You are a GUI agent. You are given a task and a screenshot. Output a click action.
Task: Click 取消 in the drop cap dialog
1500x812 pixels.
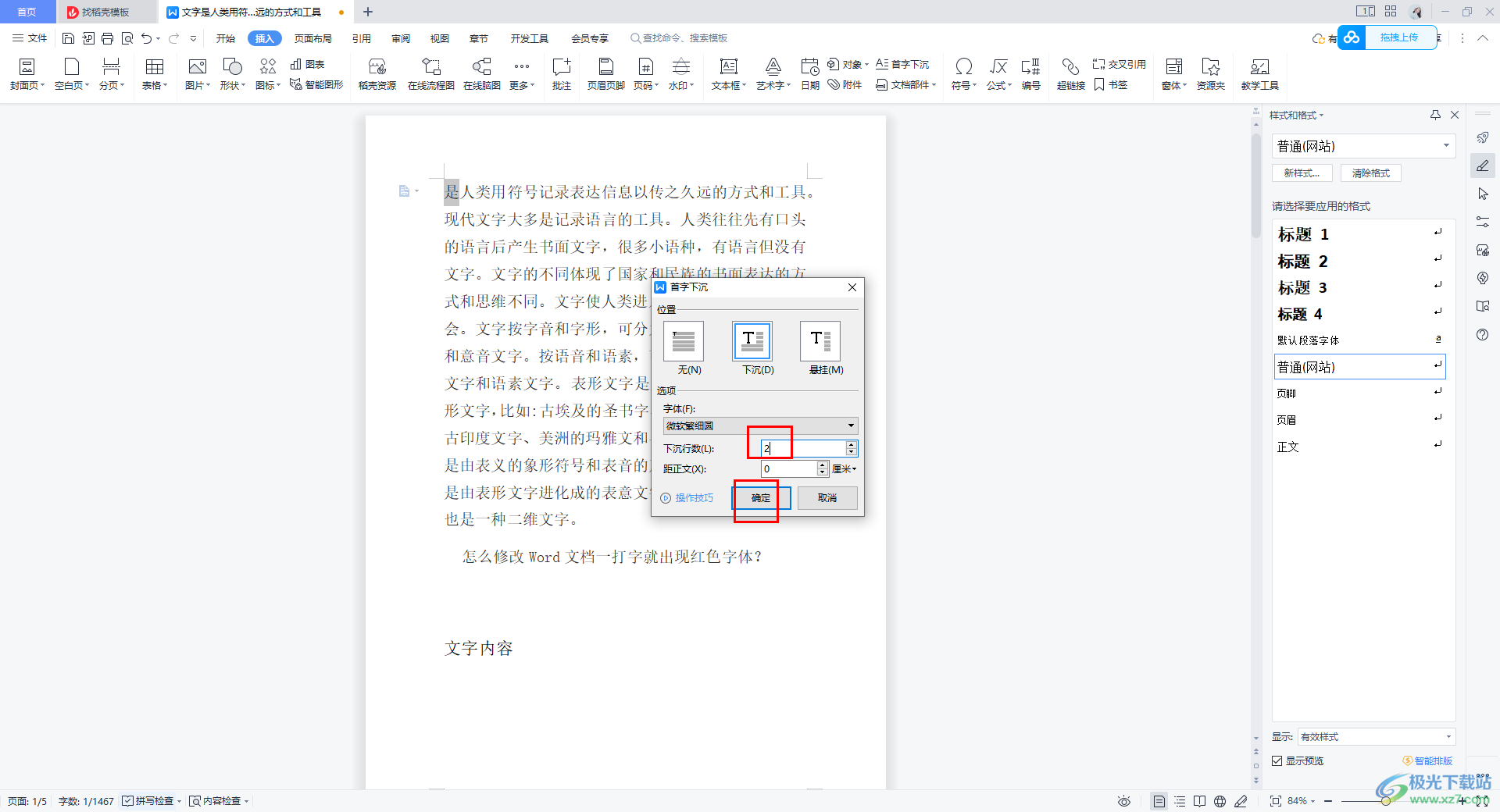point(827,497)
